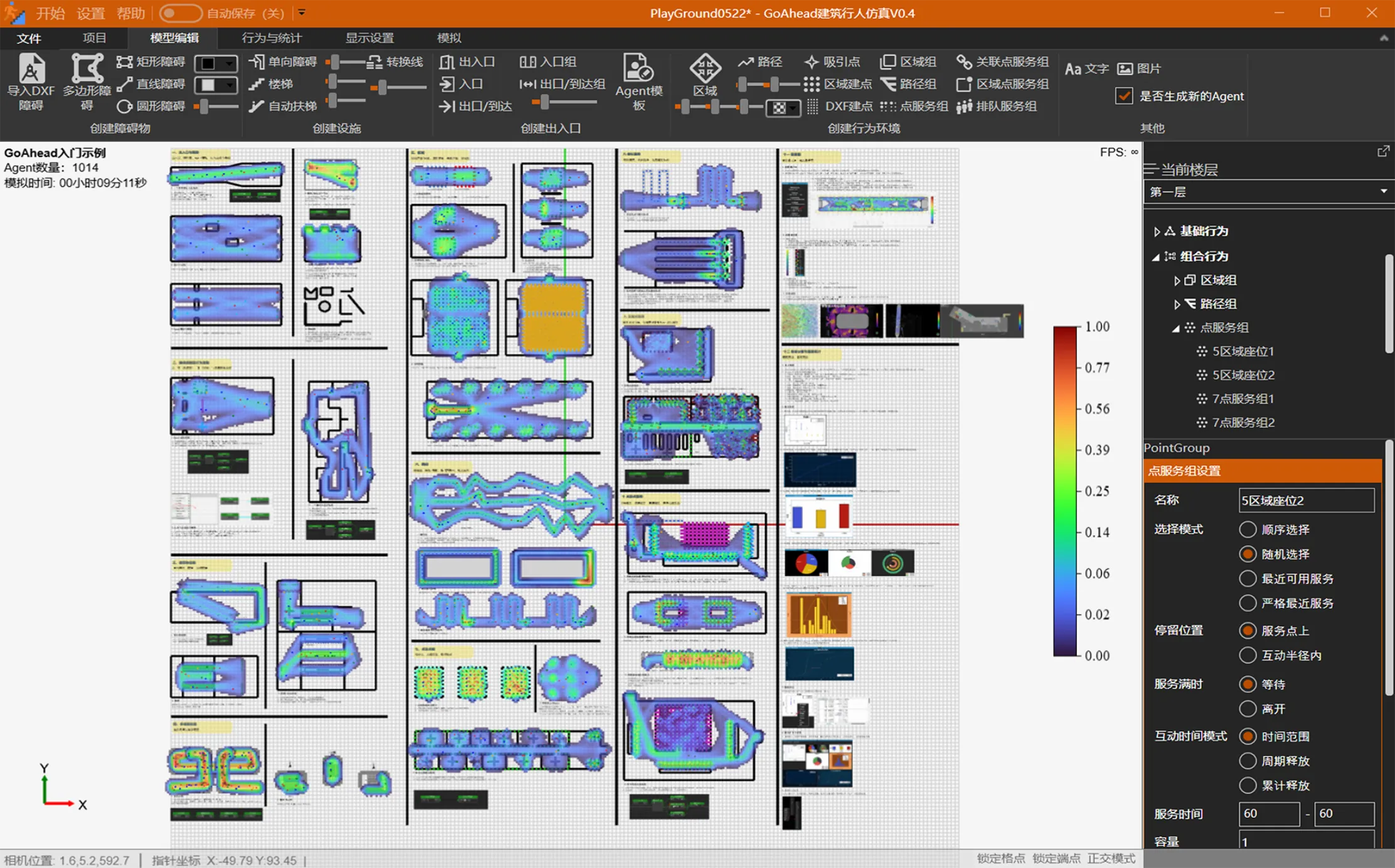
Task: Switch to the 行为与统计 tab
Action: click(x=272, y=38)
